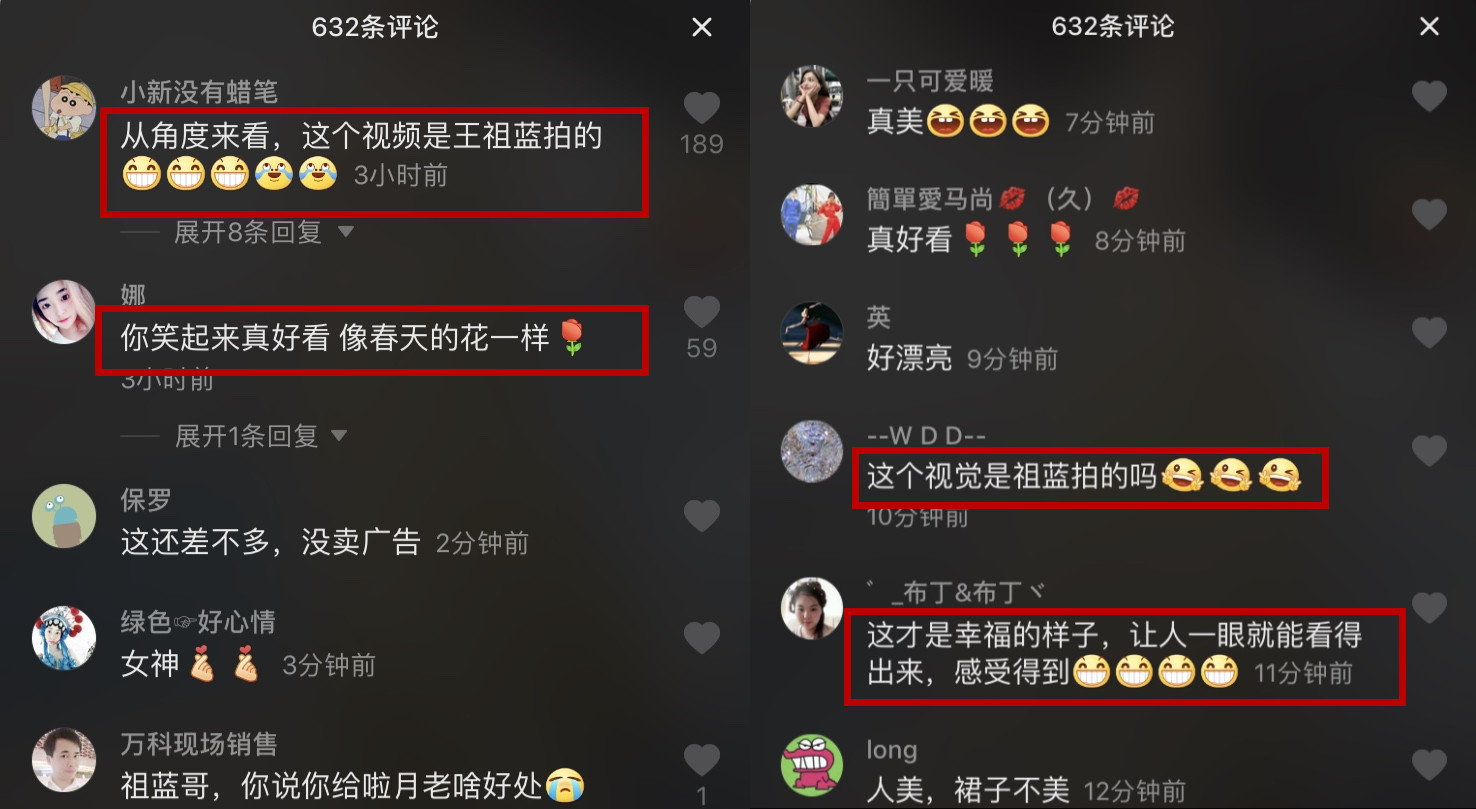Open long's green cartoon avatar
This screenshot has height=809, width=1476.
pyautogui.click(x=812, y=765)
